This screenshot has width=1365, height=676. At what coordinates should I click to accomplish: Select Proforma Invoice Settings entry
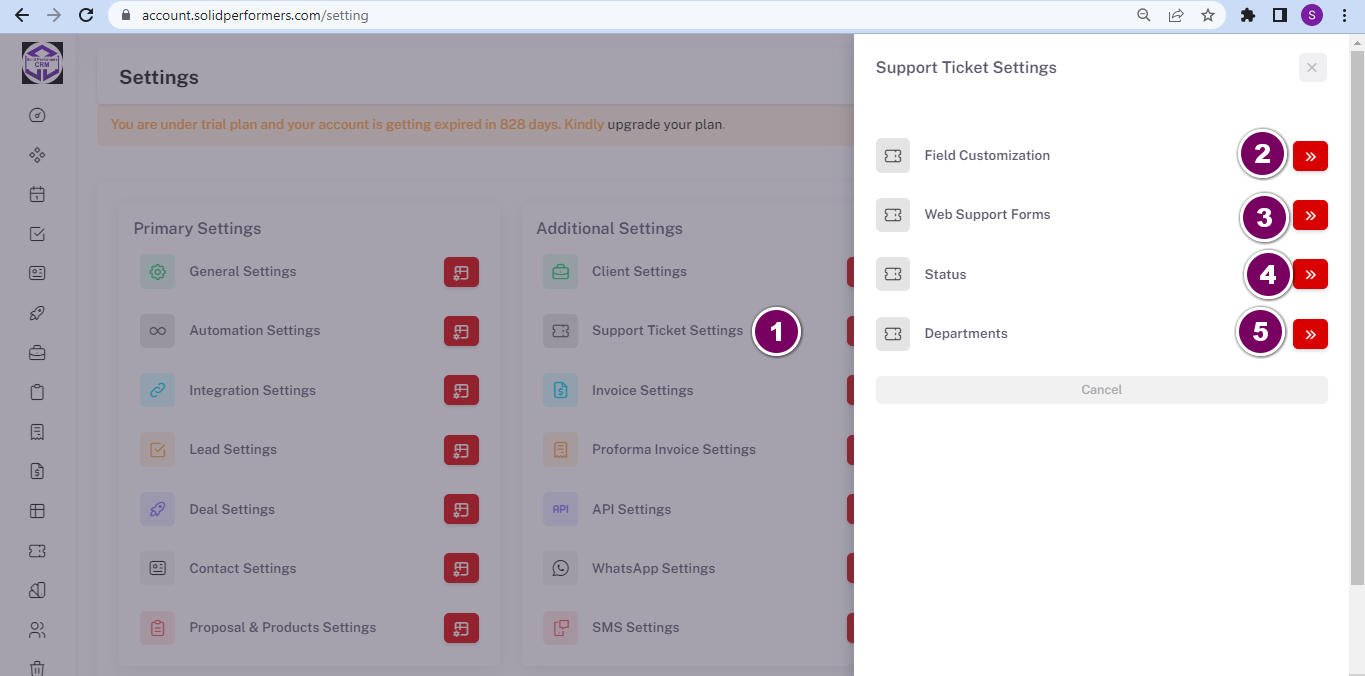point(674,449)
